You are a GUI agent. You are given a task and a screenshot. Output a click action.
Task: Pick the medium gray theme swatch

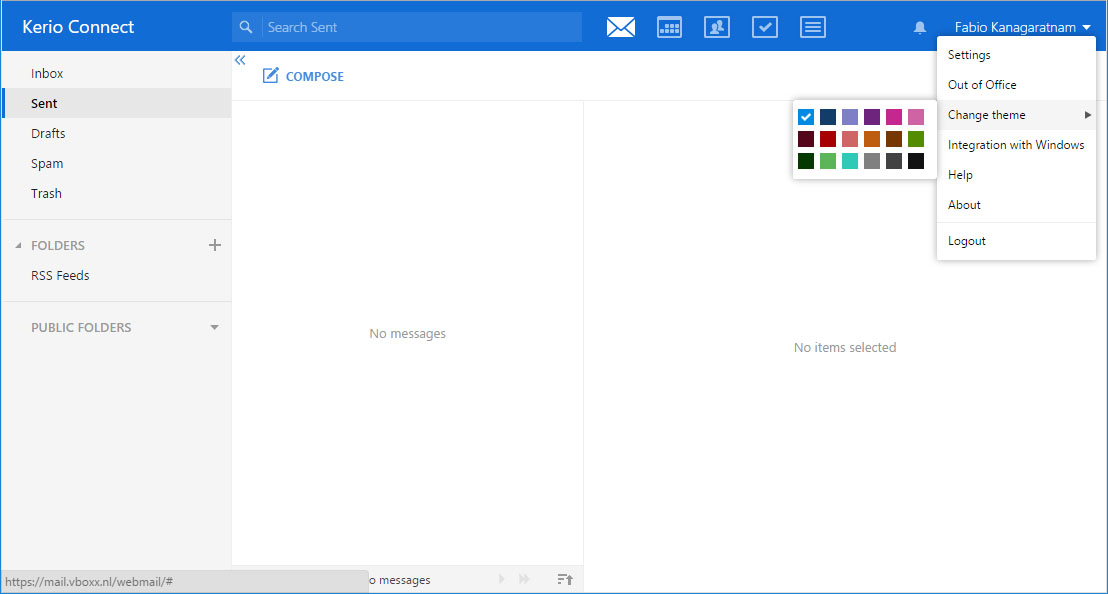pyautogui.click(x=872, y=161)
